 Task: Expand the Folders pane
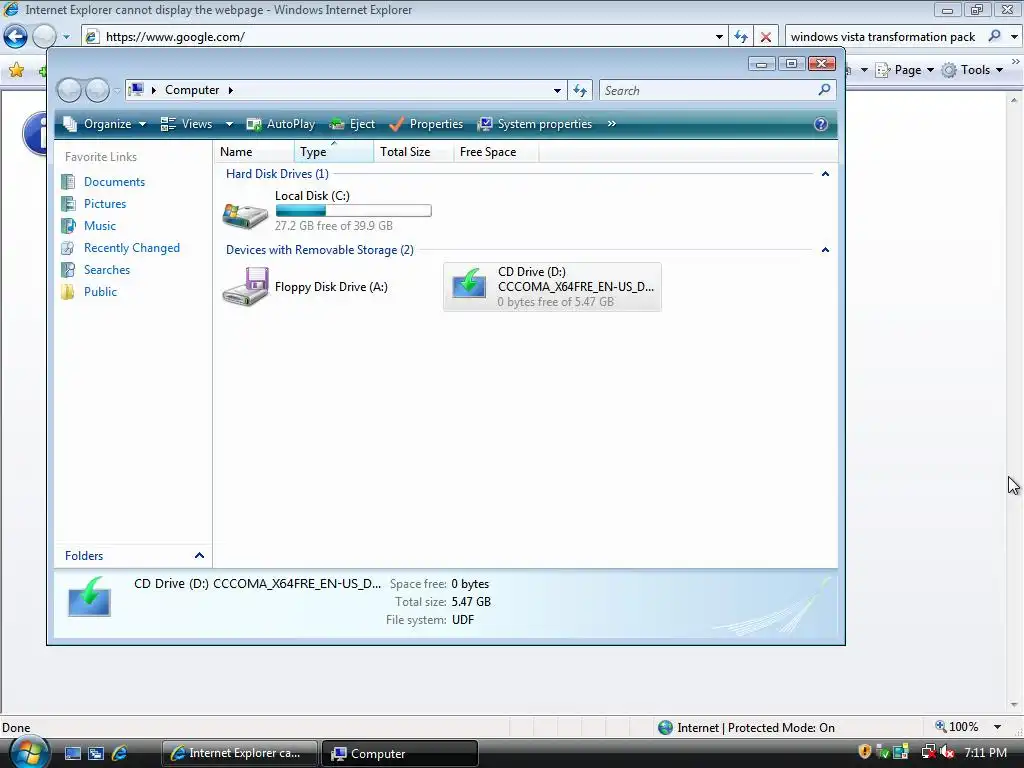(x=199, y=556)
